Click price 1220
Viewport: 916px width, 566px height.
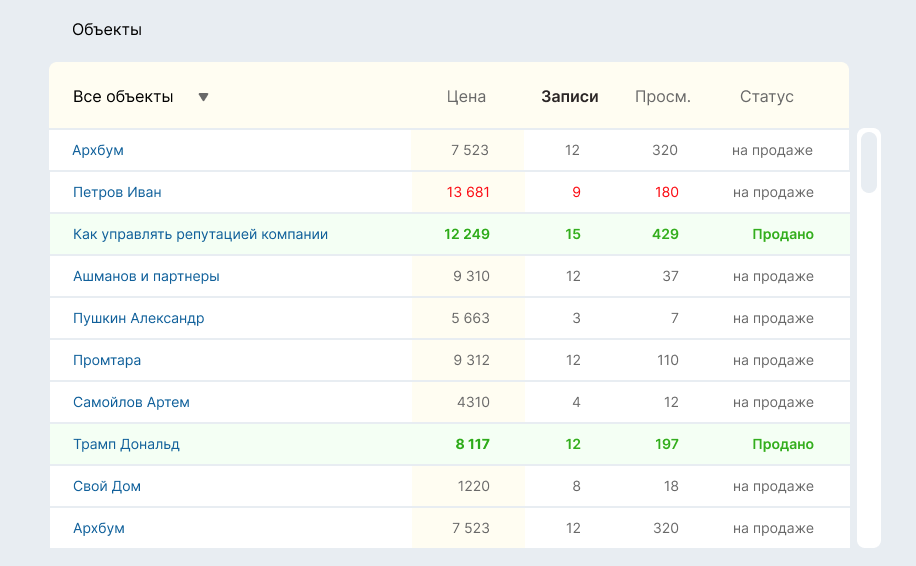tap(473, 487)
